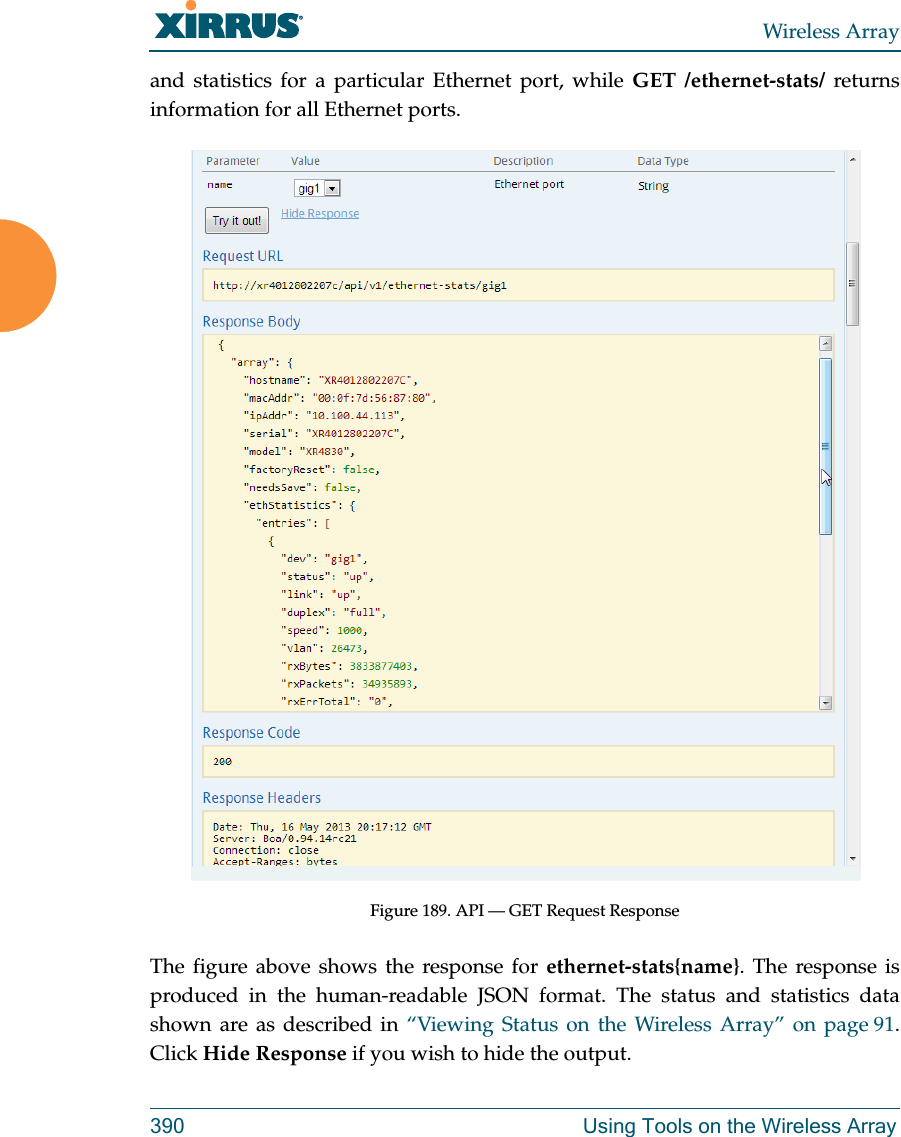
Task: Click the "factoryReset": false line
Action: 312,469
